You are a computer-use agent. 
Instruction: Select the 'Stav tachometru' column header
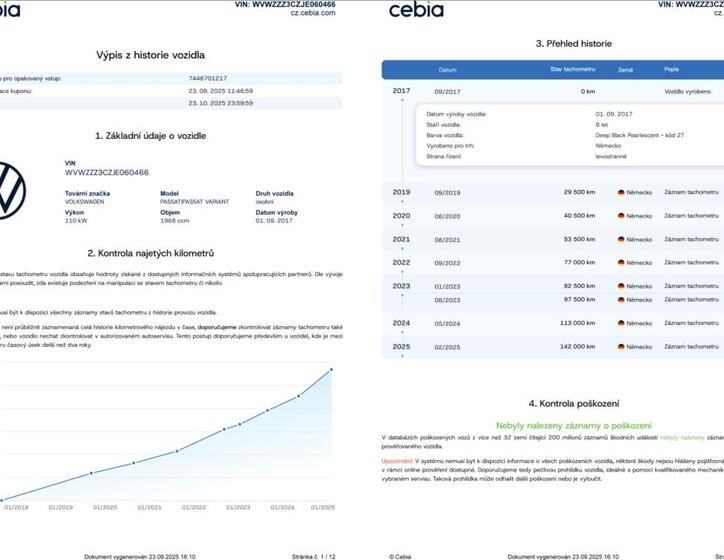point(570,70)
